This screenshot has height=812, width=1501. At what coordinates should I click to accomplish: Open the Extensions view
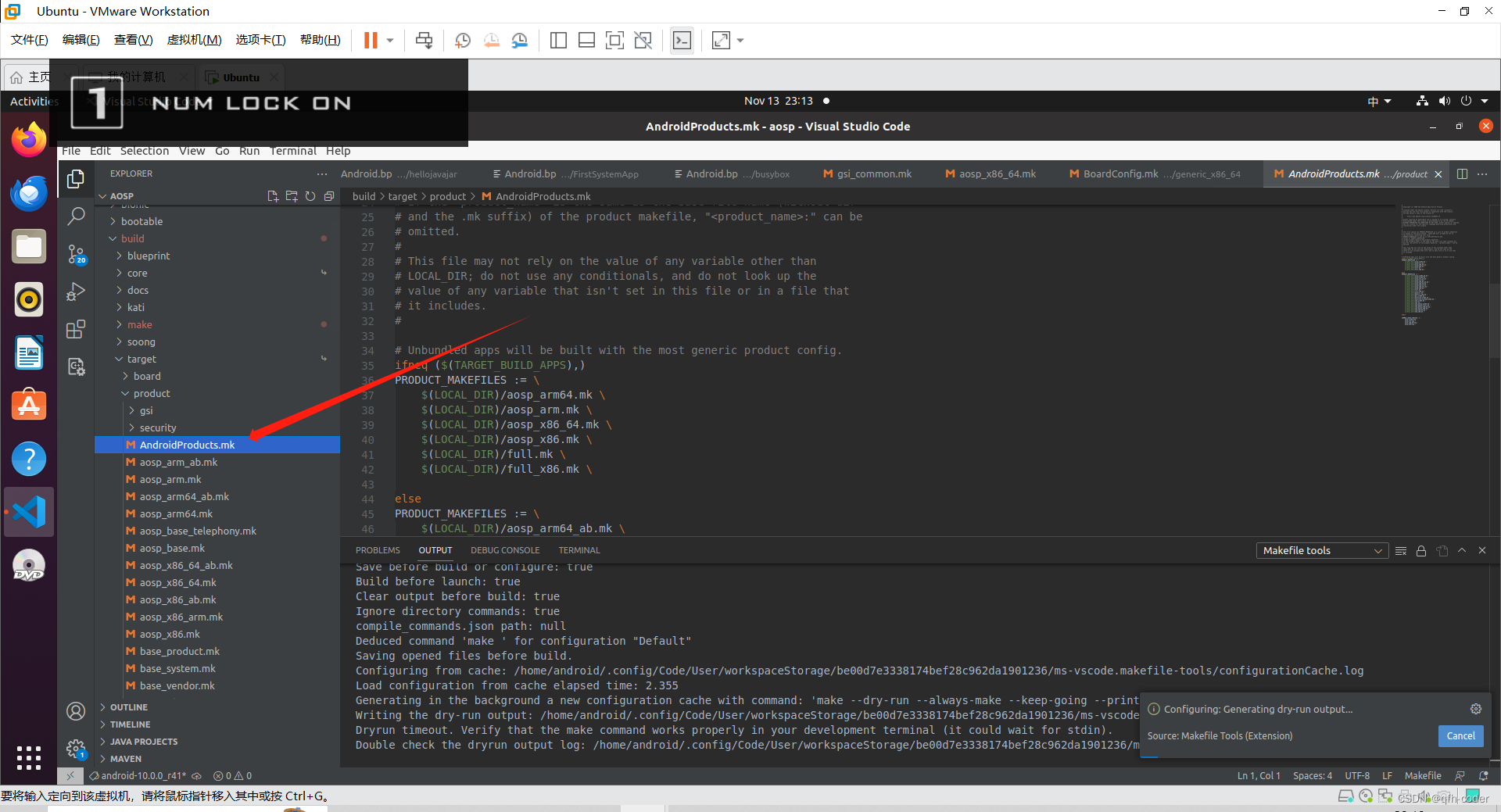click(76, 329)
